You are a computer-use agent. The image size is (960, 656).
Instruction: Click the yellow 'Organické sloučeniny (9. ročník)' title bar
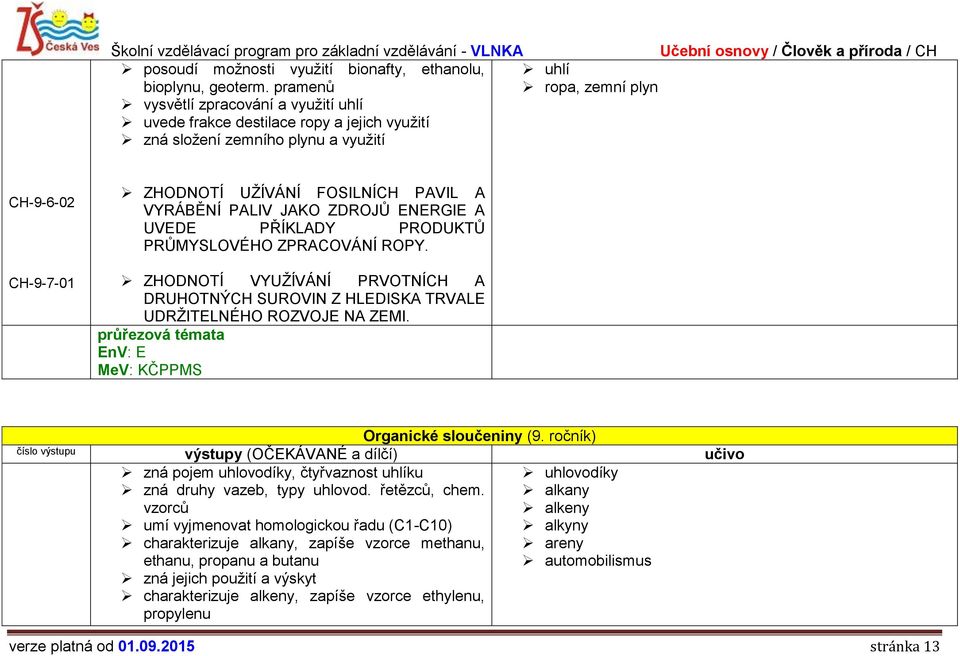[x=479, y=435]
